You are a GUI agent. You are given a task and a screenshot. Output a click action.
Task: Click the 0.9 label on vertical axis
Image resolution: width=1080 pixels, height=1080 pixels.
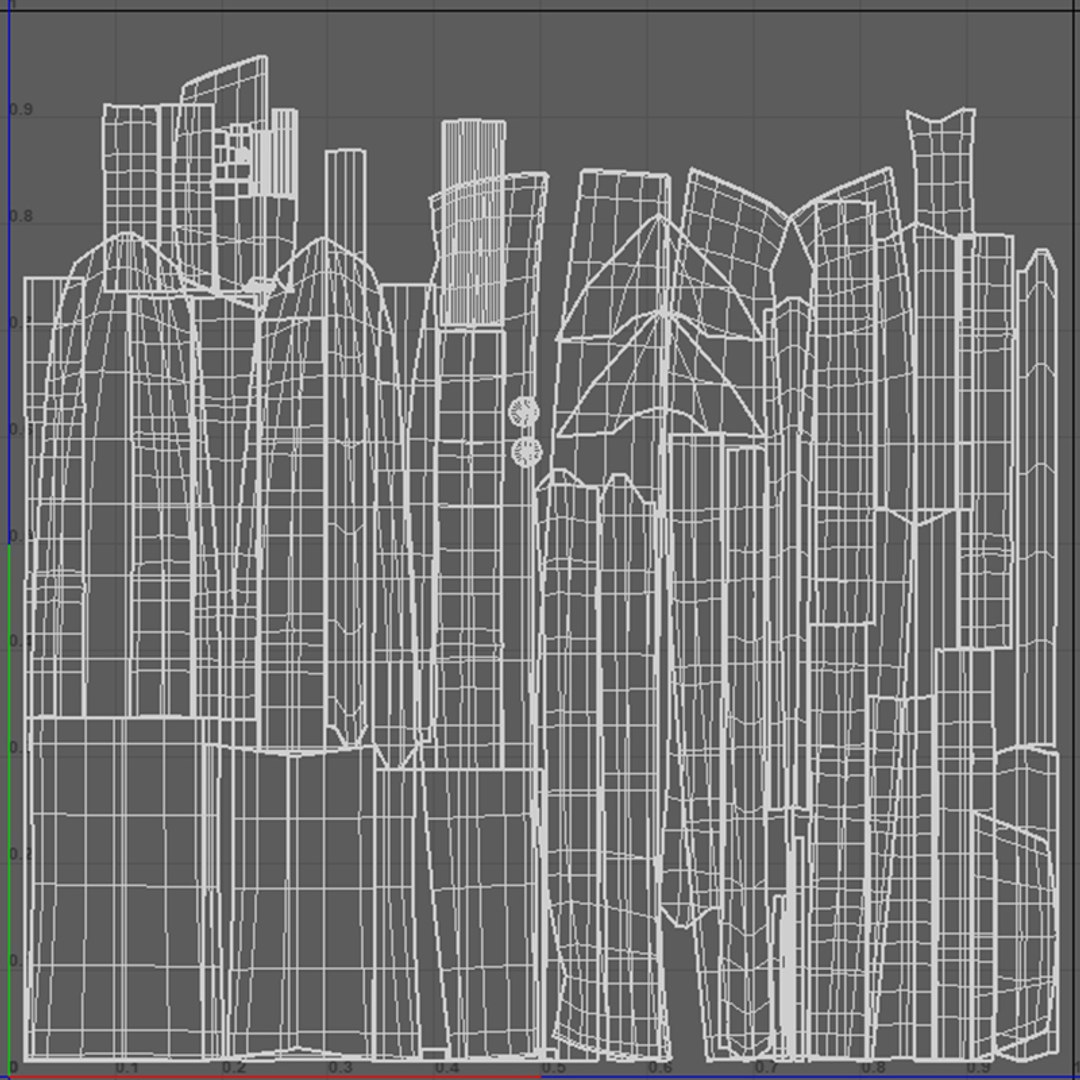pos(21,109)
